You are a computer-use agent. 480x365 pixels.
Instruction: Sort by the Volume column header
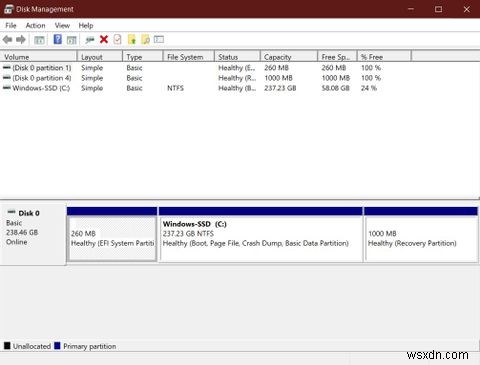point(38,57)
